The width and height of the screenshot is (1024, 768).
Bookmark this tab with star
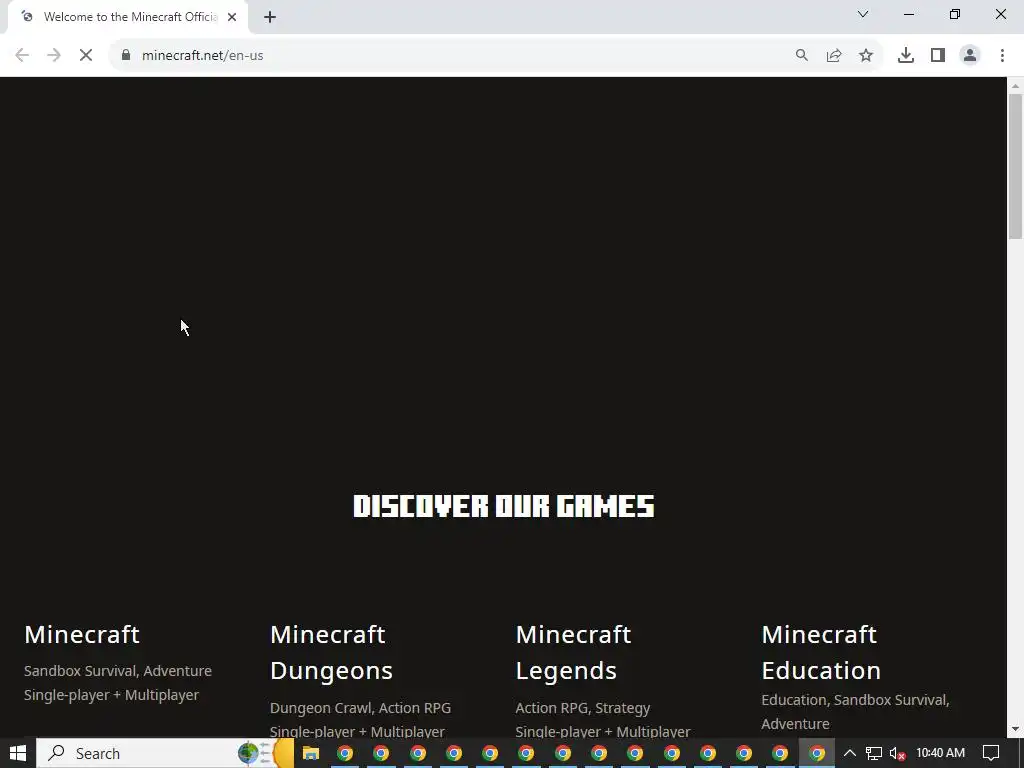click(x=866, y=56)
